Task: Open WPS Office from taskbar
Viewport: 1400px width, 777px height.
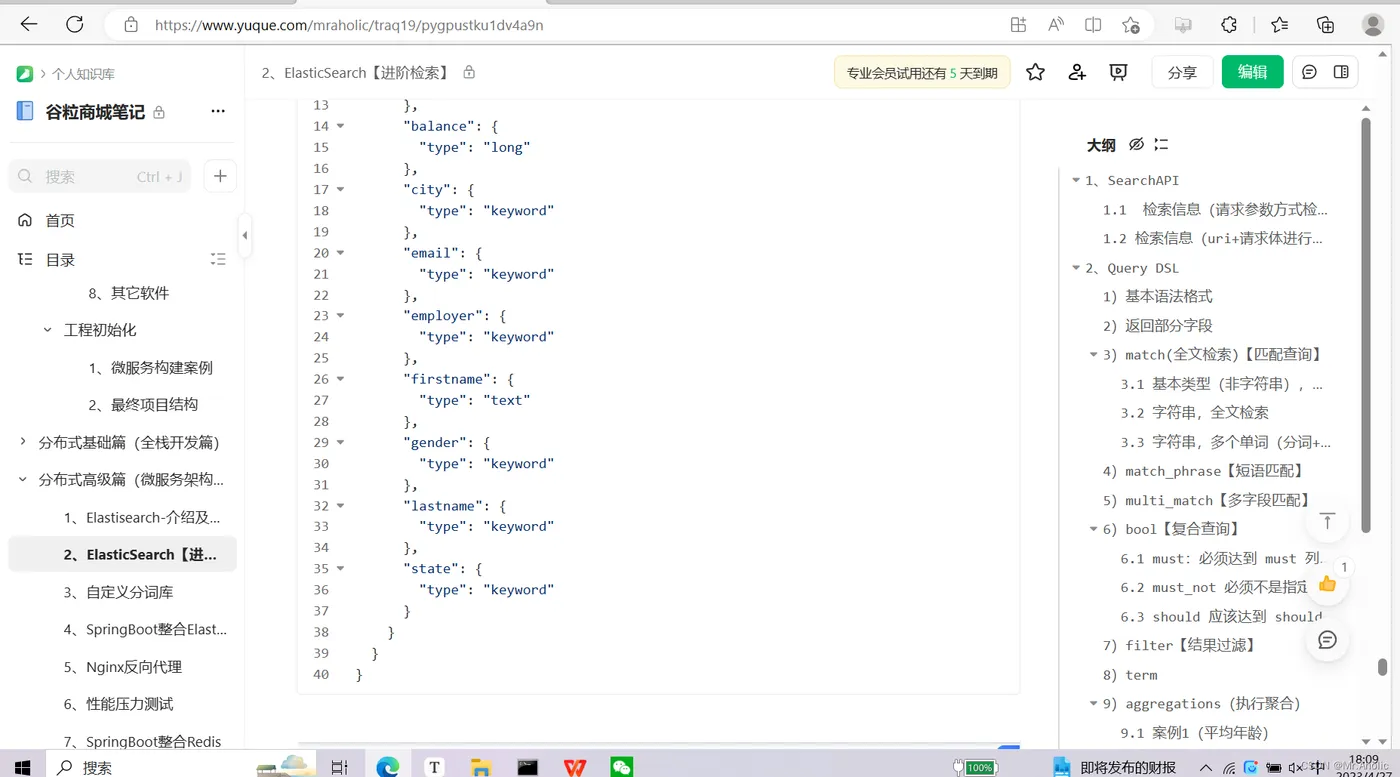Action: (575, 767)
